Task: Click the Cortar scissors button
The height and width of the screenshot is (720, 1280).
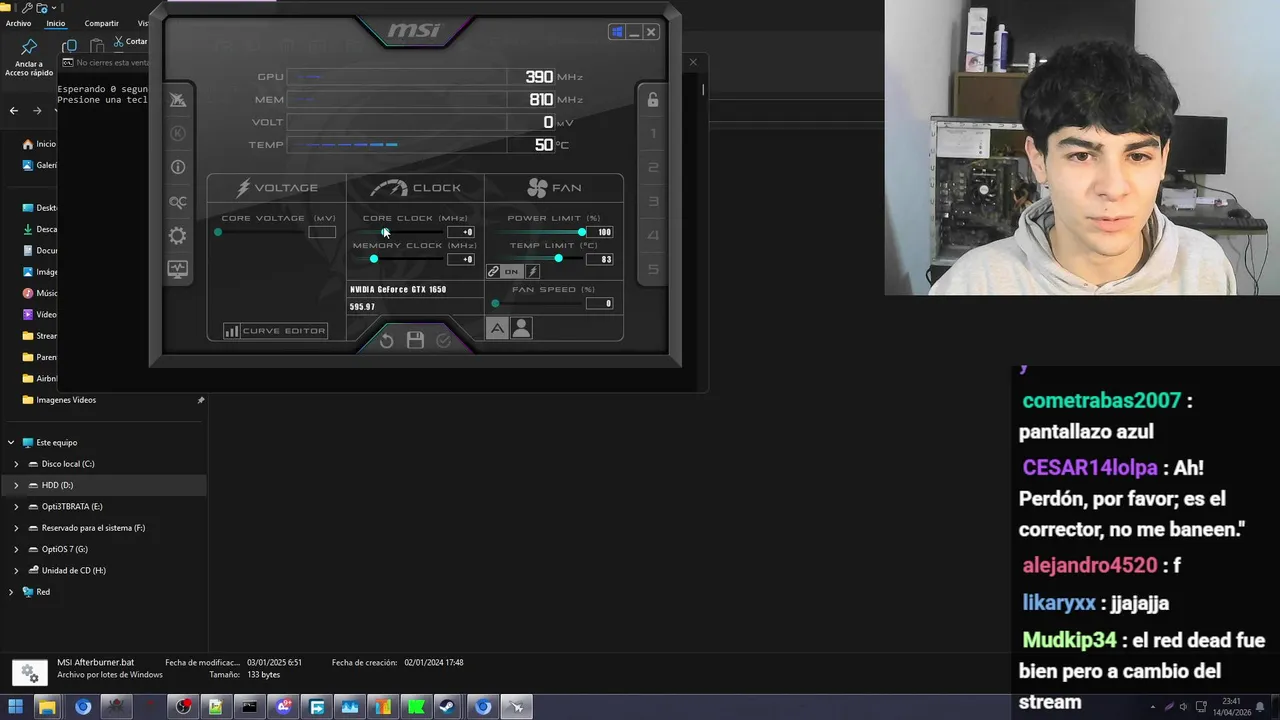Action: pyautogui.click(x=130, y=41)
